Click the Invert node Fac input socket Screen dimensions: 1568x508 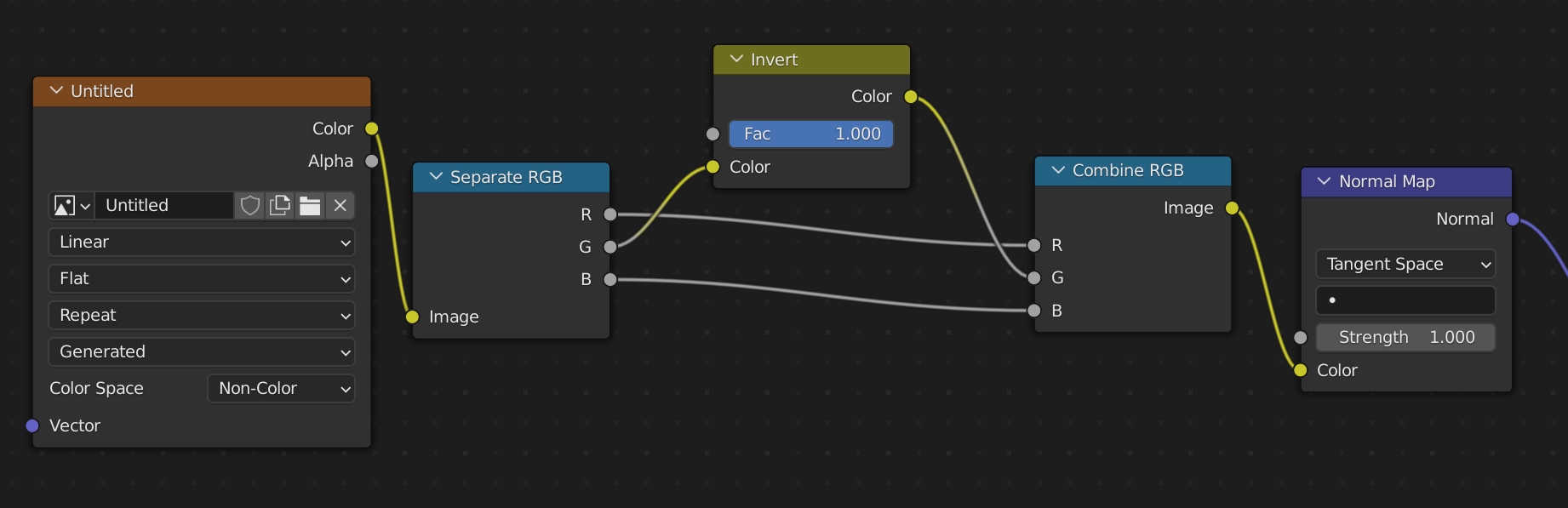pos(712,134)
